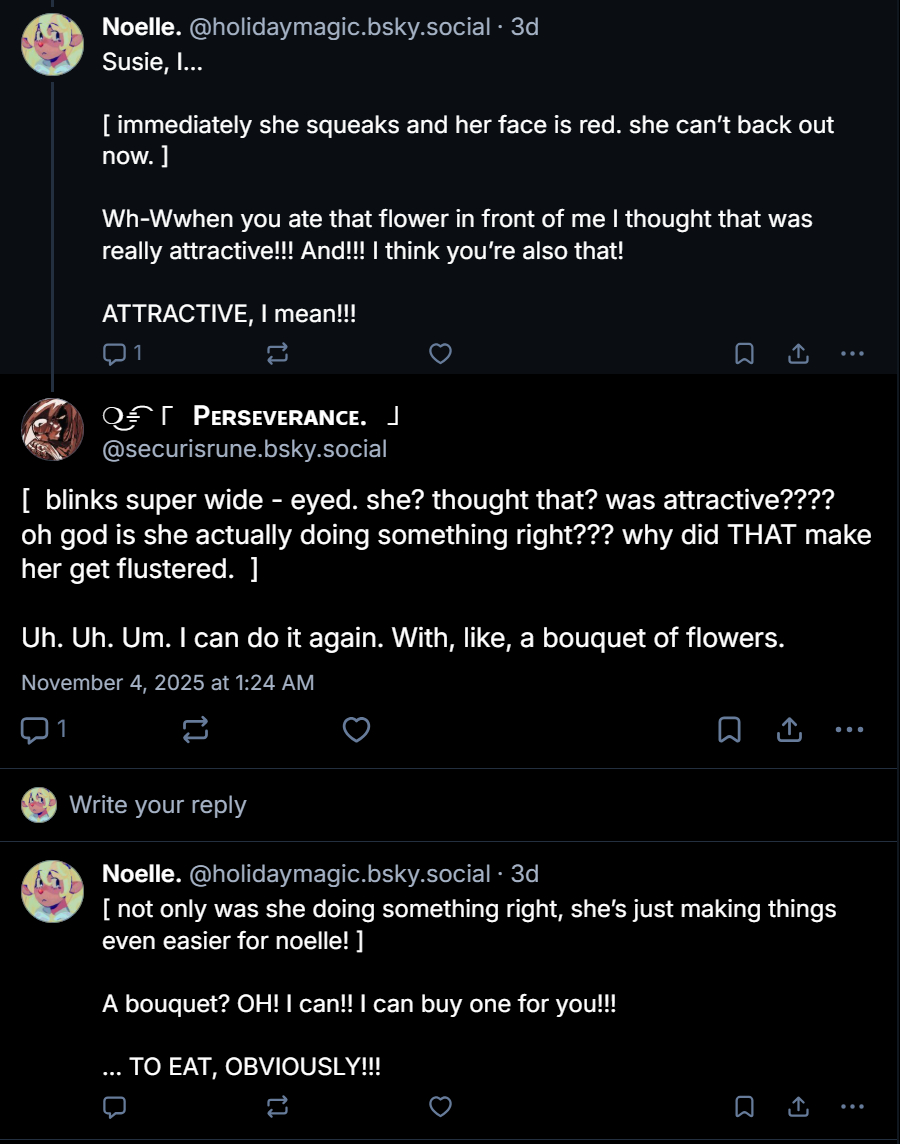Like Noelle's top post about the flower
This screenshot has height=1144, width=900.
pos(440,353)
